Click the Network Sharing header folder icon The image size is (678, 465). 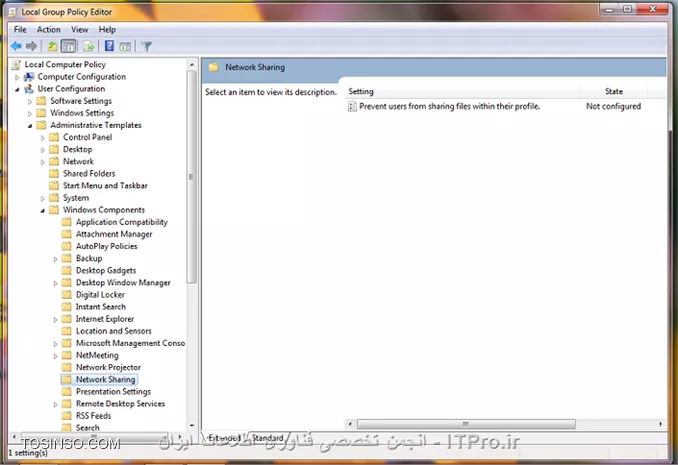coord(213,67)
